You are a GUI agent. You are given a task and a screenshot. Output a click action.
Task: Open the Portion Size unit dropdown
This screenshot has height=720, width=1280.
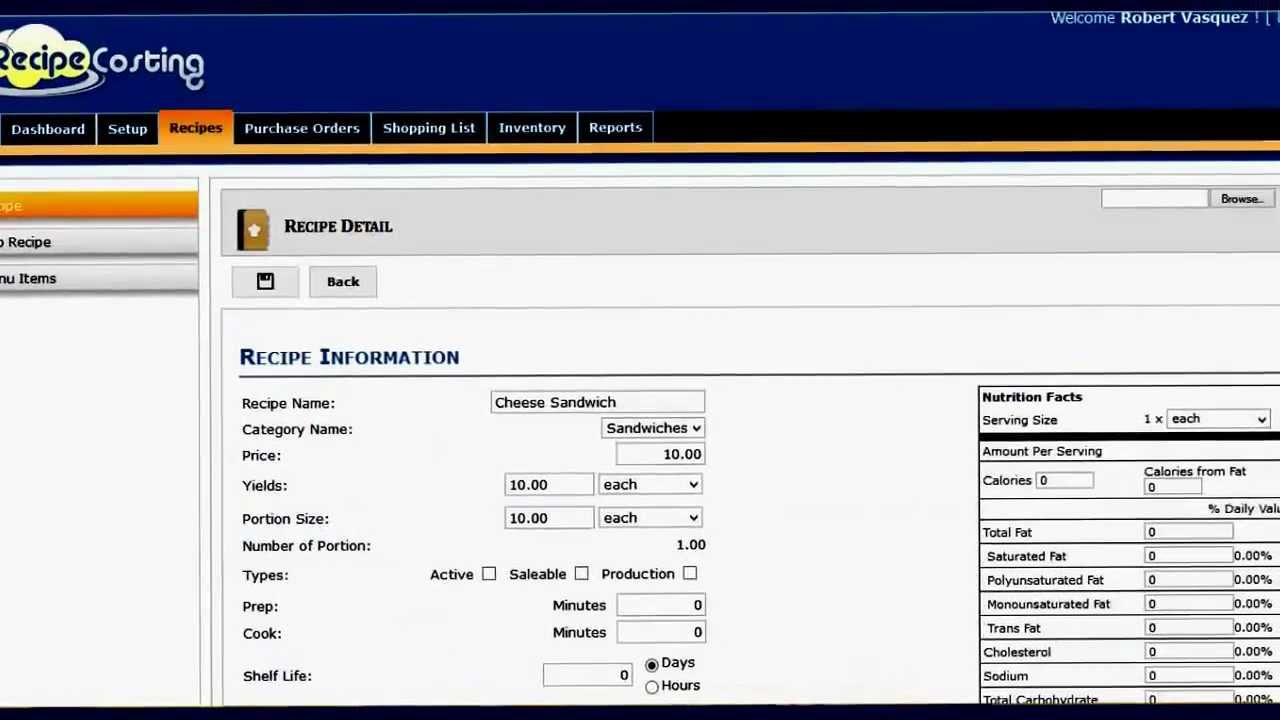(650, 518)
